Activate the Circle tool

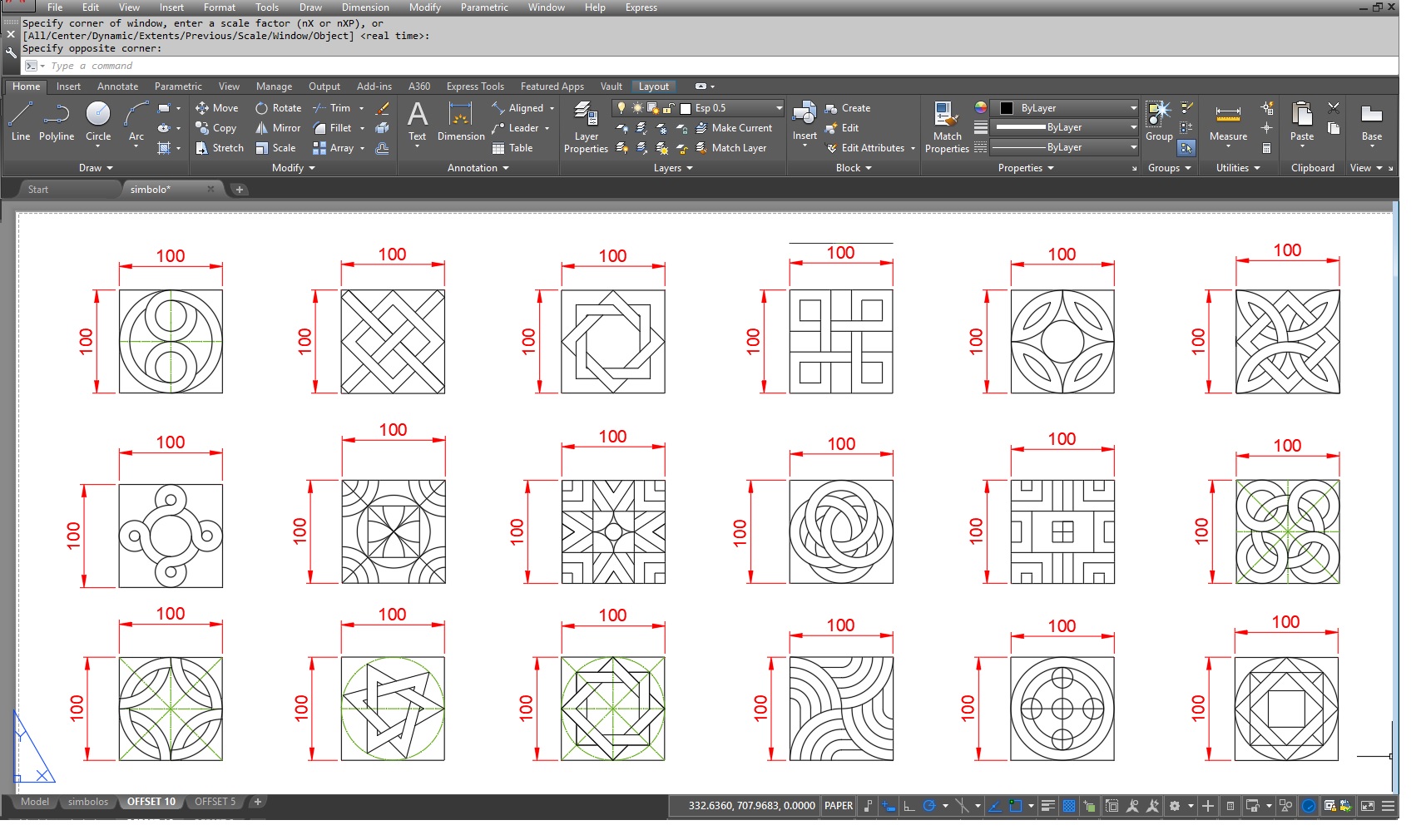[98, 121]
